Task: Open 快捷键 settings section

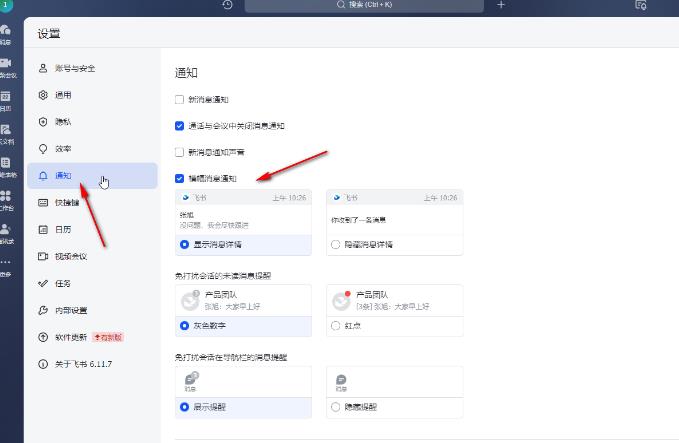Action: click(x=92, y=203)
